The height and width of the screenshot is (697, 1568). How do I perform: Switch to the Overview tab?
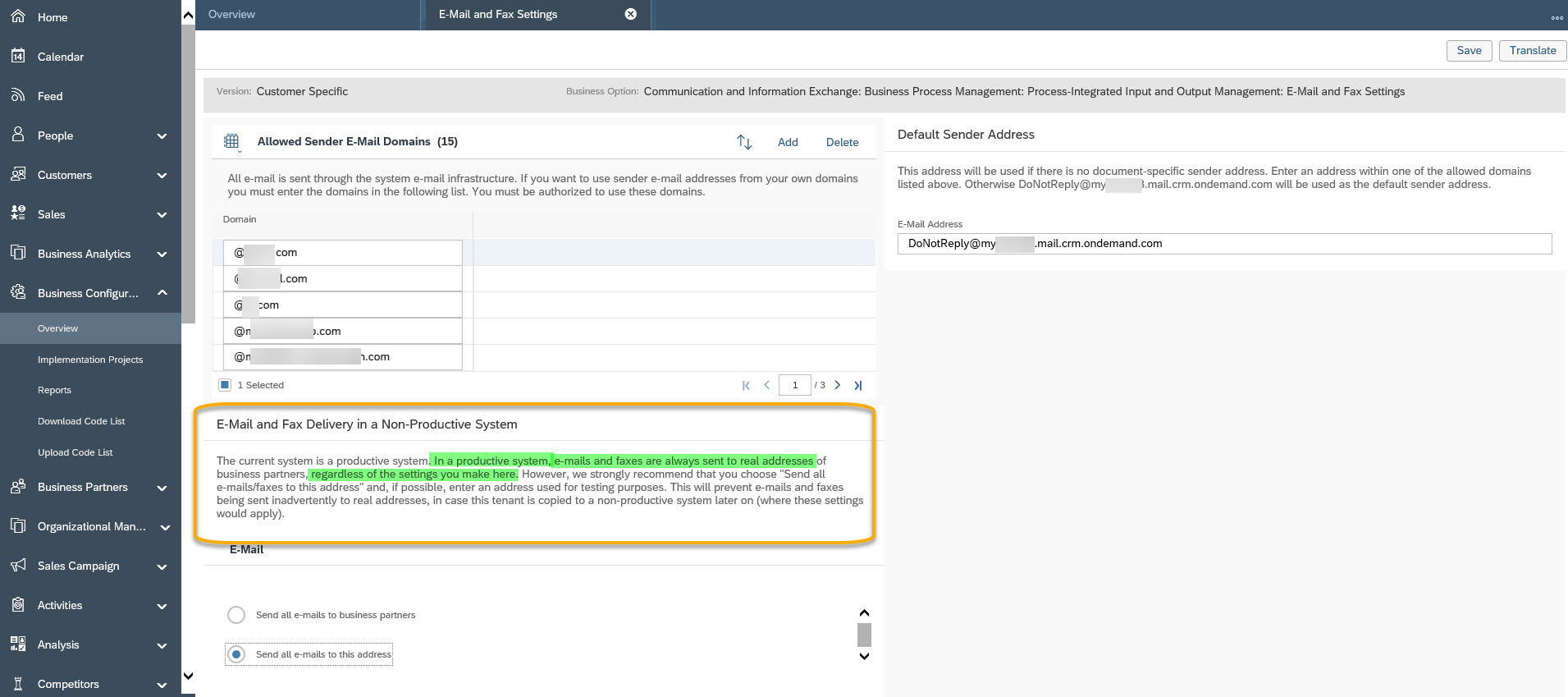coord(309,15)
